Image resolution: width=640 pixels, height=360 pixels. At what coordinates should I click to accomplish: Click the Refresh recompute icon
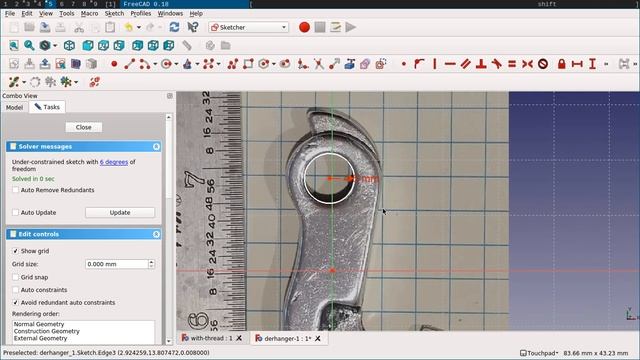coord(174,27)
